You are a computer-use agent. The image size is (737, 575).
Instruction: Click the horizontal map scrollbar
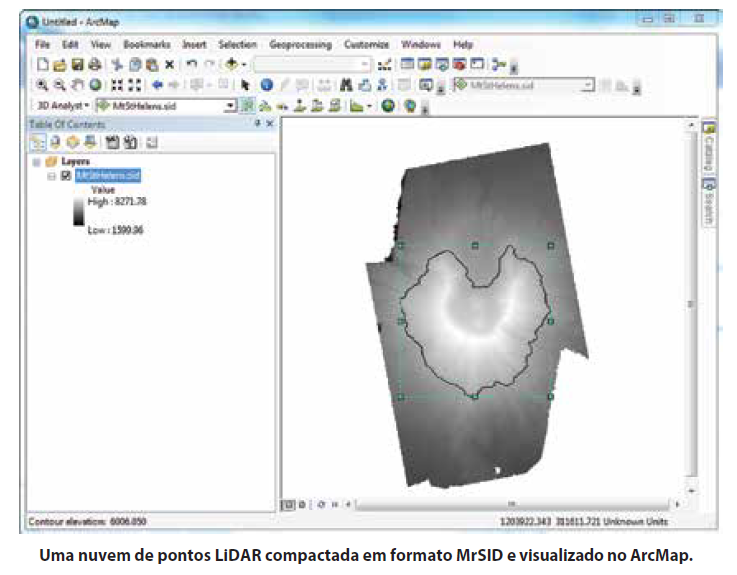pos(512,504)
